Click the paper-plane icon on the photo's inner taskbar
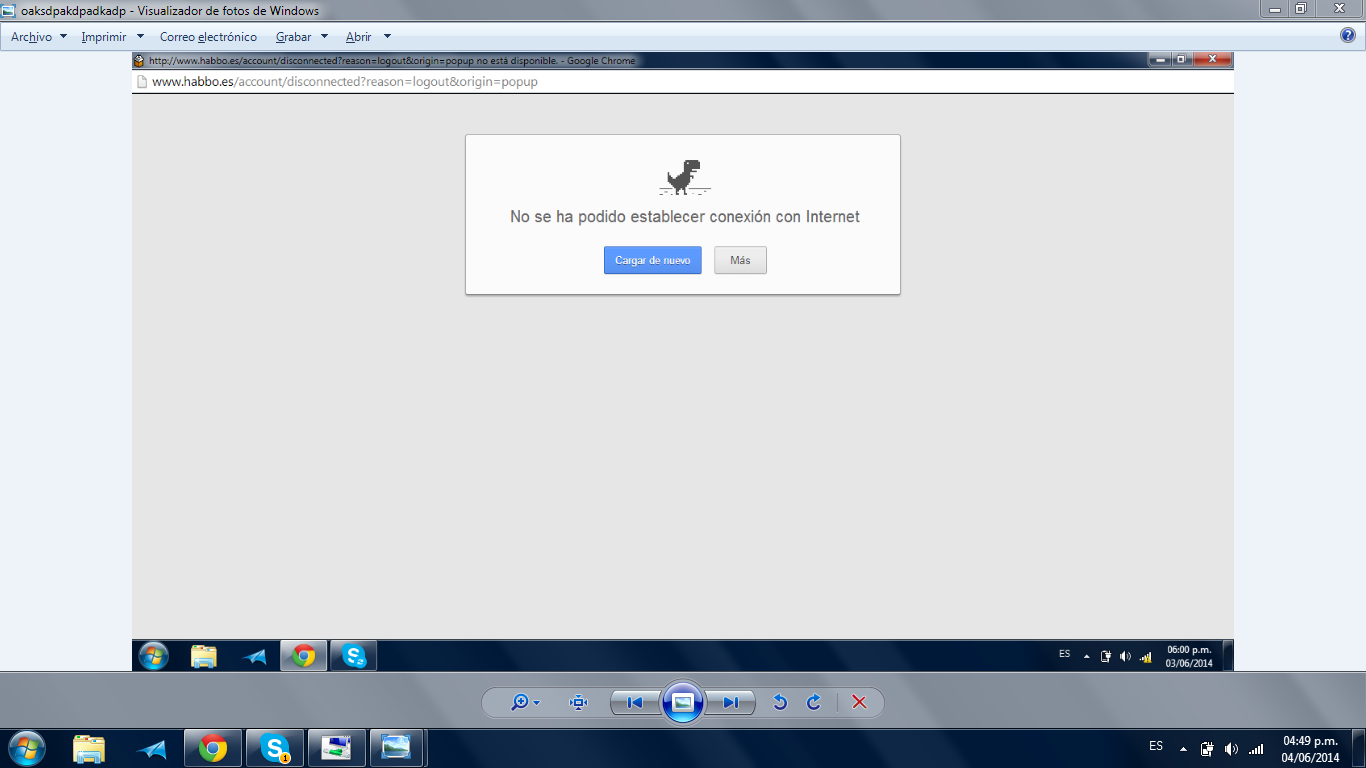The image size is (1366, 768). pos(255,657)
